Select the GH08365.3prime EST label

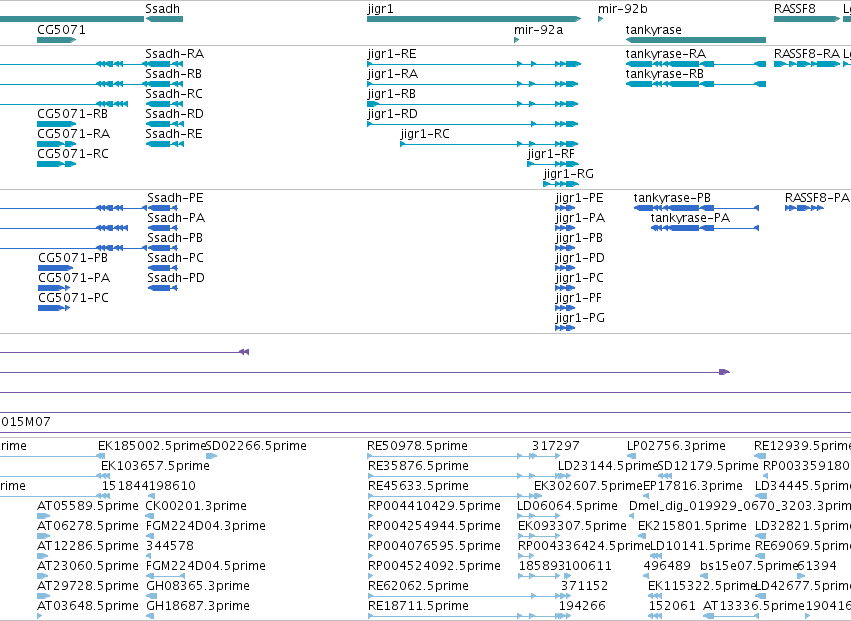tap(198, 586)
